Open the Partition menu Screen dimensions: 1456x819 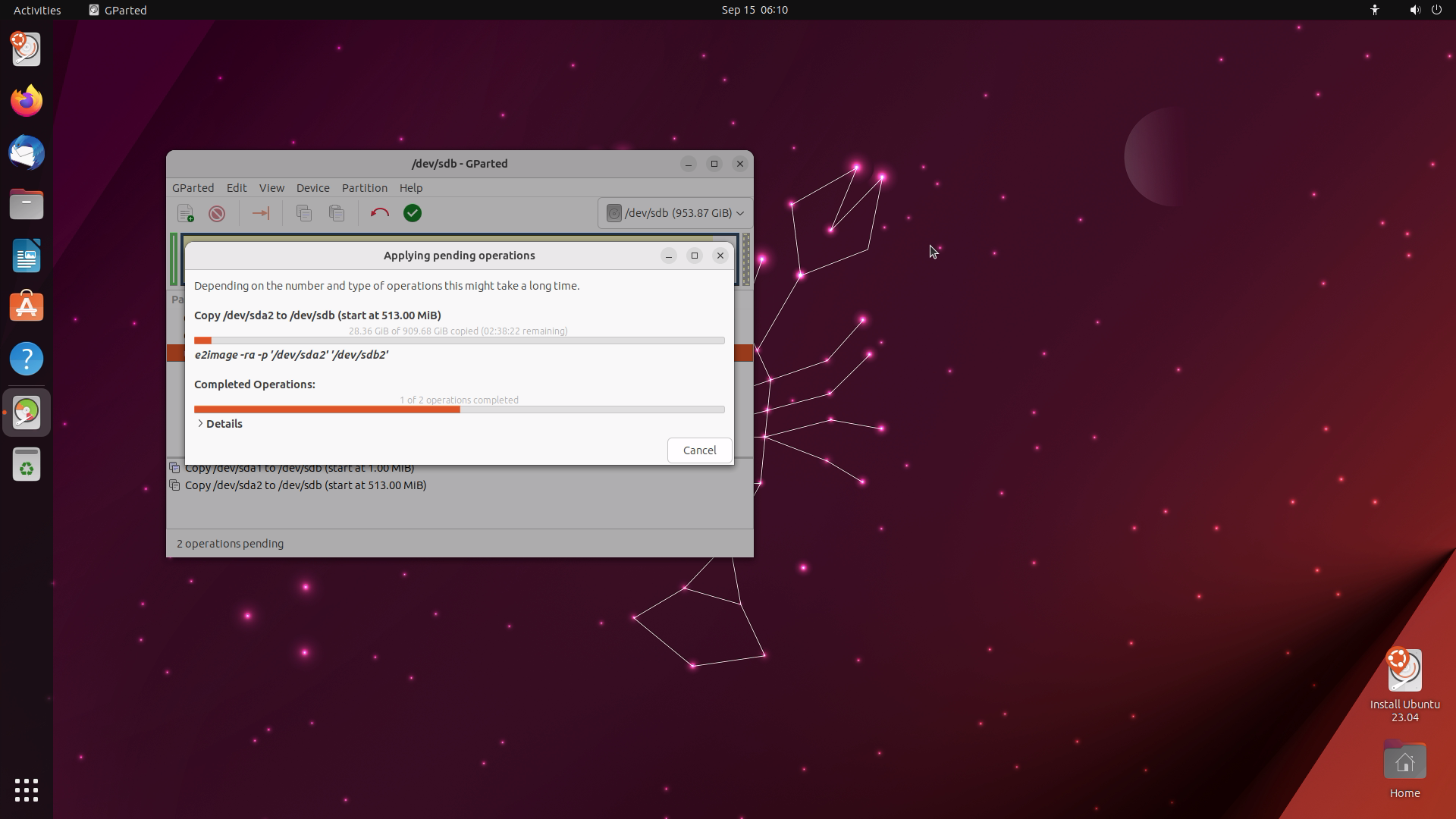364,188
